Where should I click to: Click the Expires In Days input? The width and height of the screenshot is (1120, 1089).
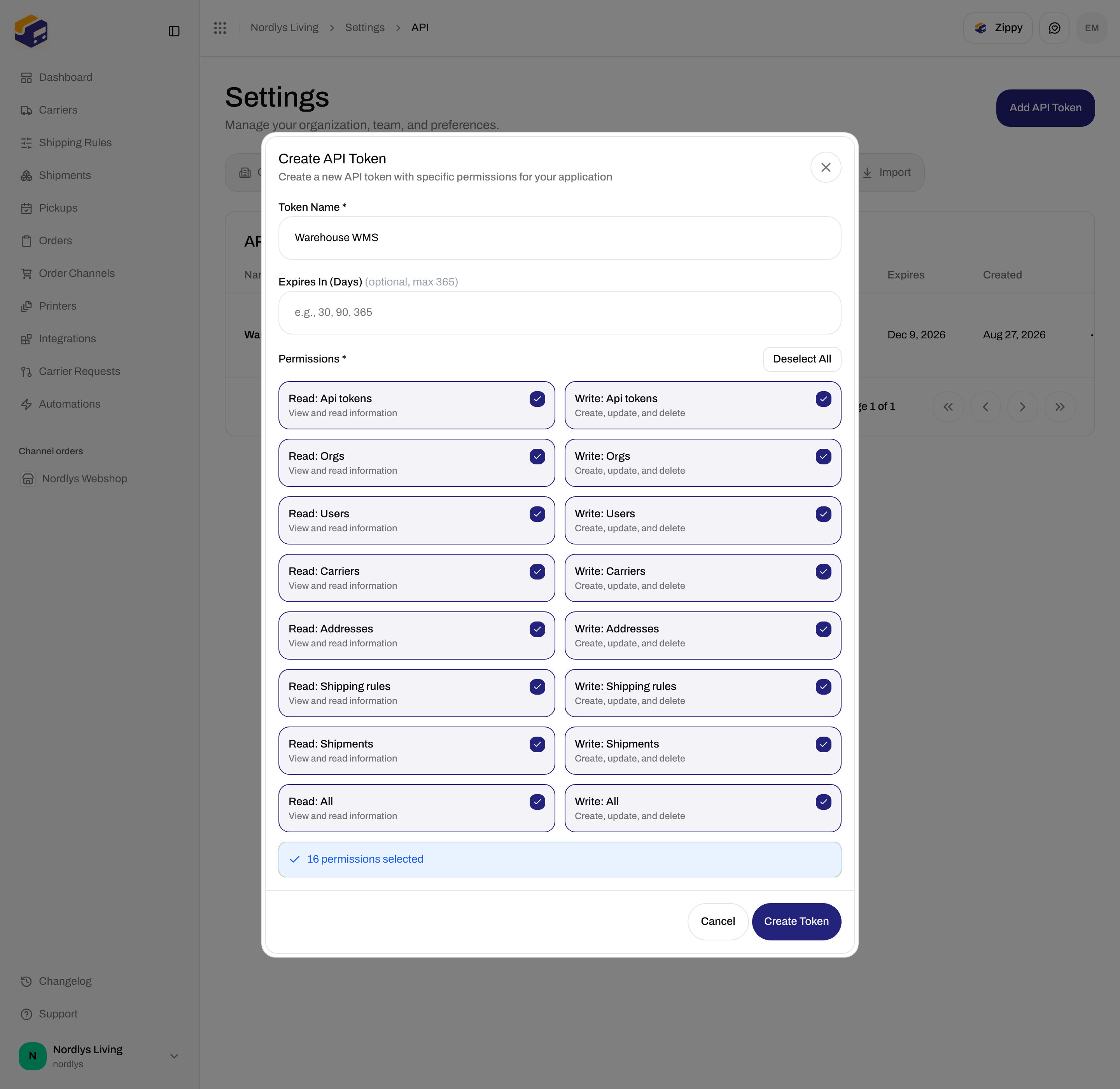560,312
